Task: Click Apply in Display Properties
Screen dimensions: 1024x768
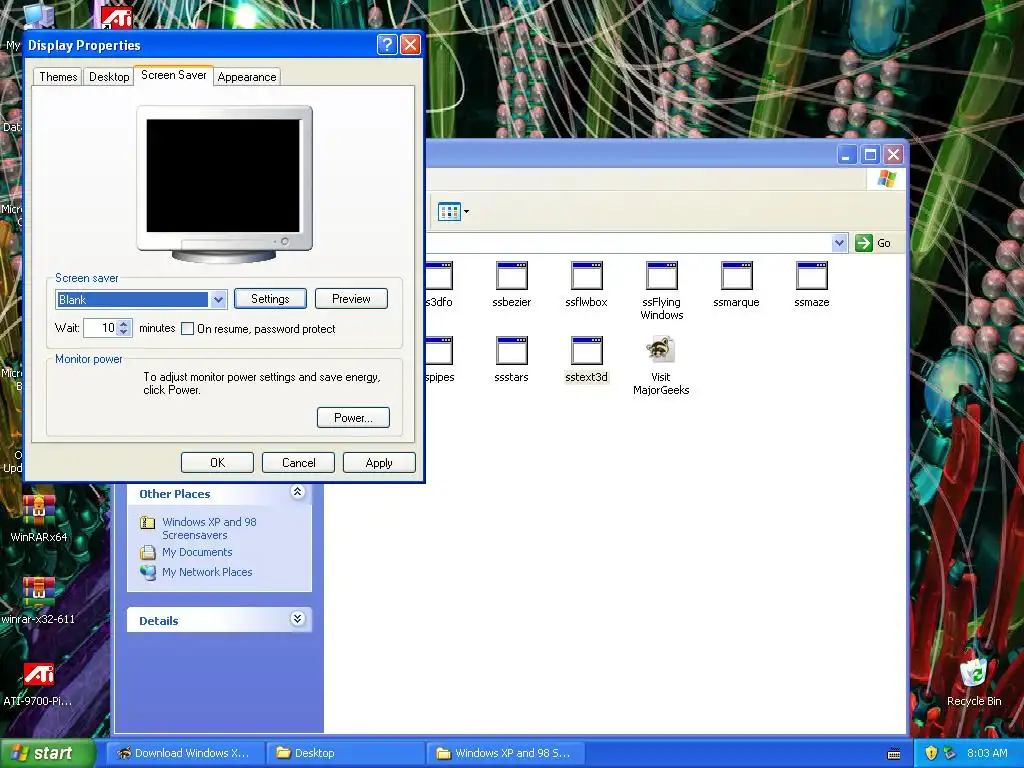Action: tap(379, 462)
